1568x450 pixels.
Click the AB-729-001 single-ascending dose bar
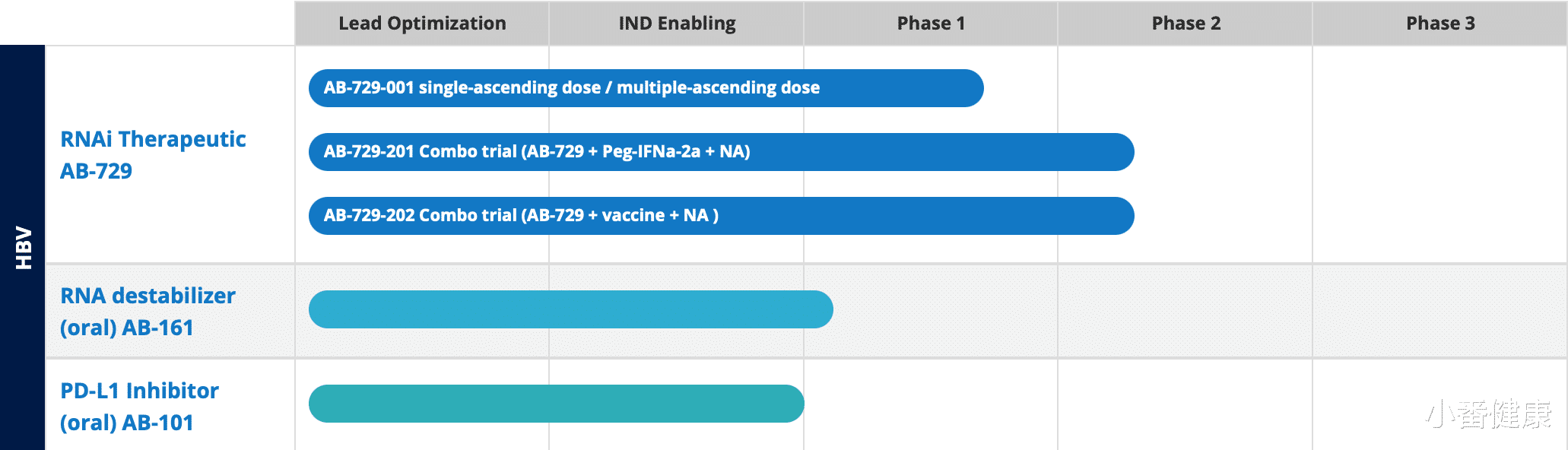[x=646, y=88]
